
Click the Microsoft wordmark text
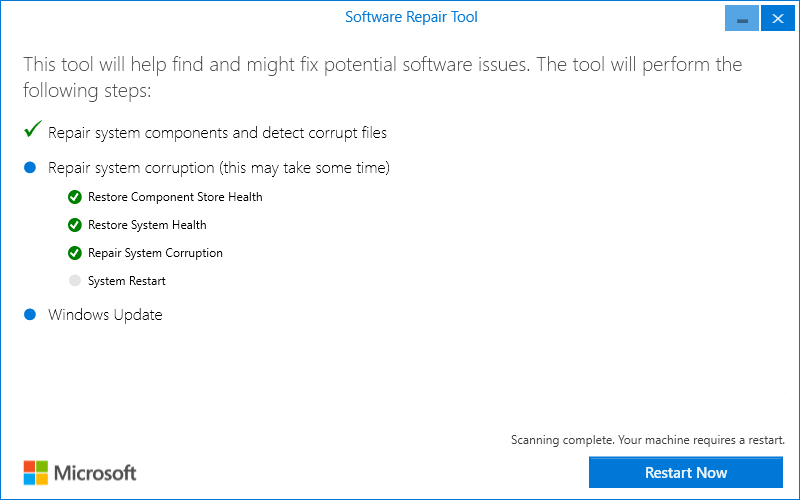pyautogui.click(x=95, y=472)
